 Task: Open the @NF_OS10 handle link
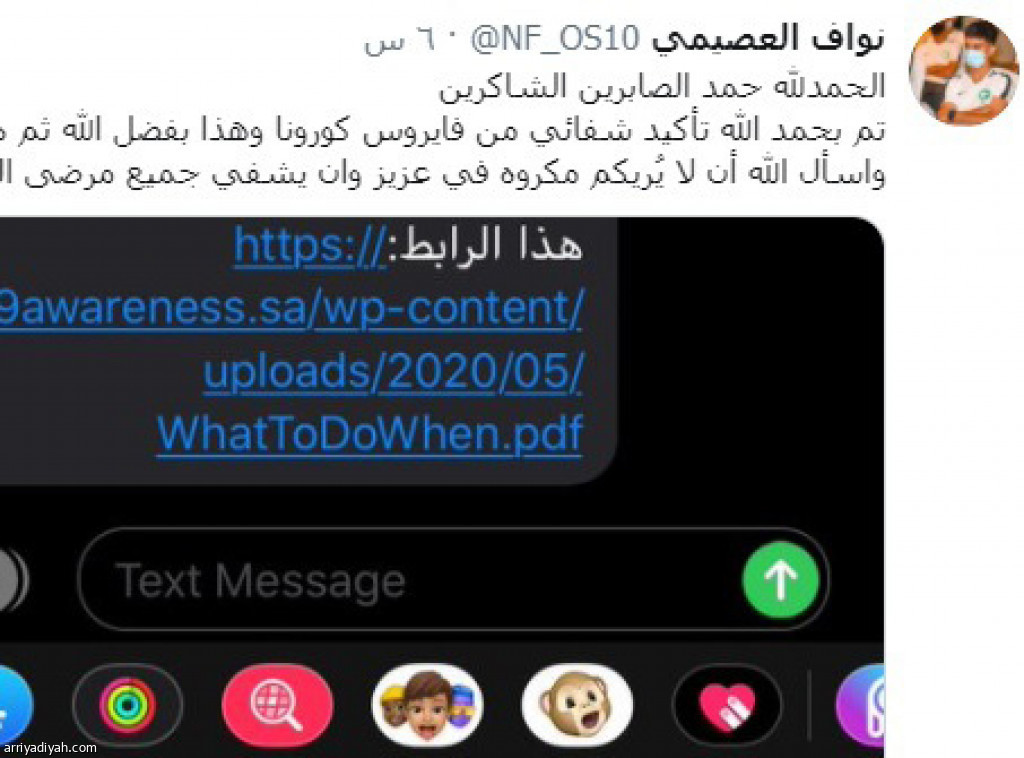point(555,39)
